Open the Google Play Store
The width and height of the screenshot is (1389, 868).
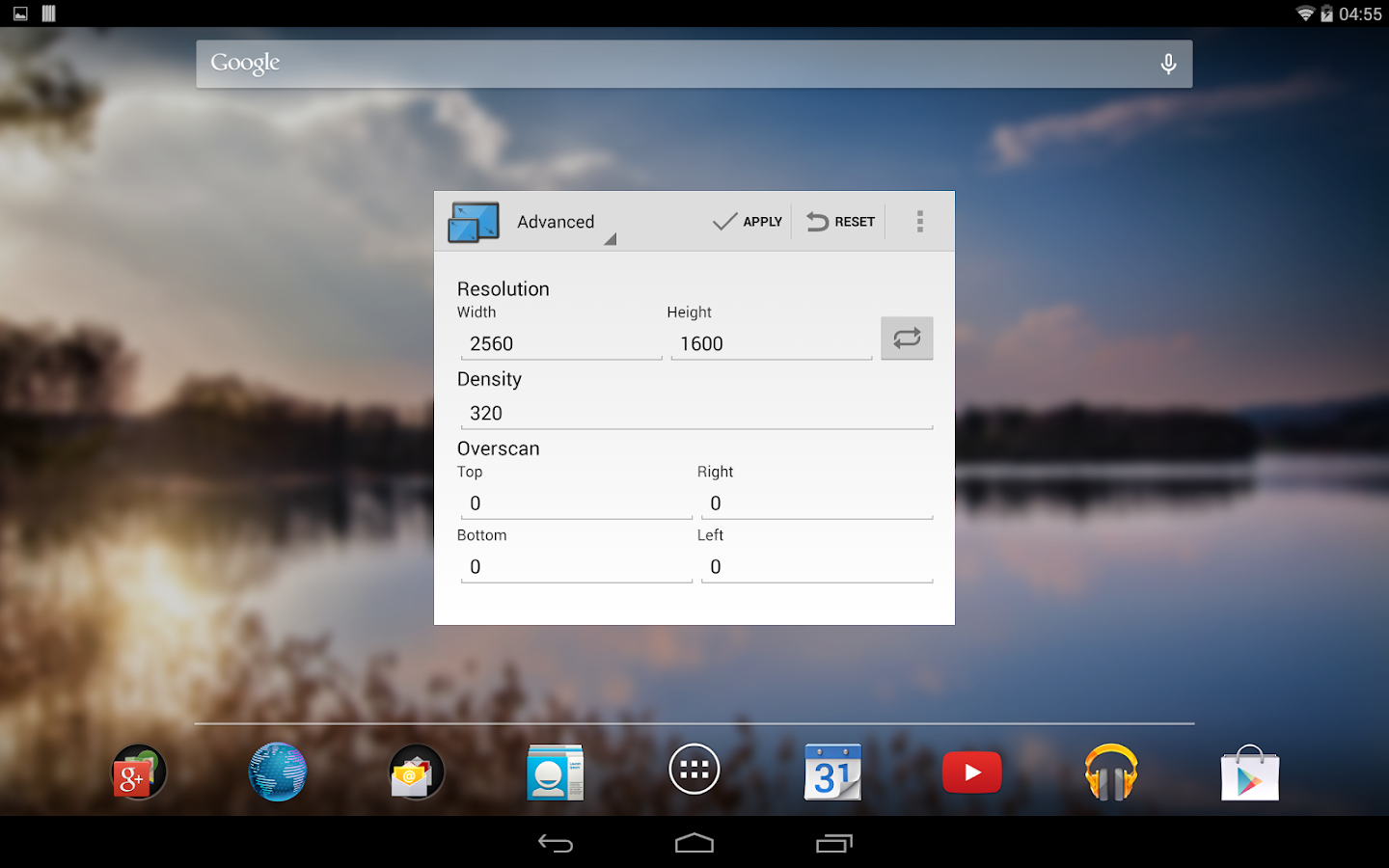(x=1249, y=772)
